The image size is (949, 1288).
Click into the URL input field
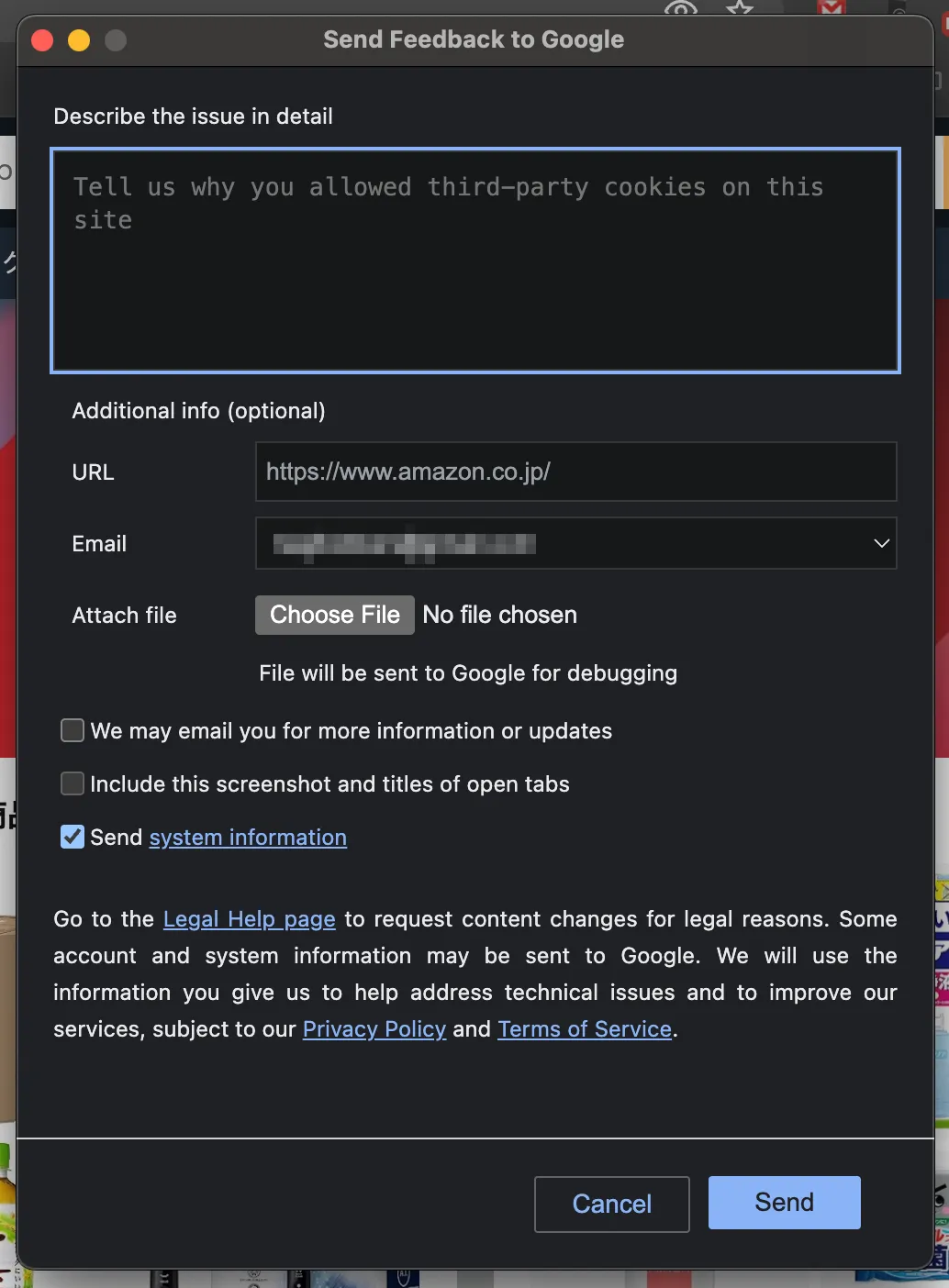[575, 472]
